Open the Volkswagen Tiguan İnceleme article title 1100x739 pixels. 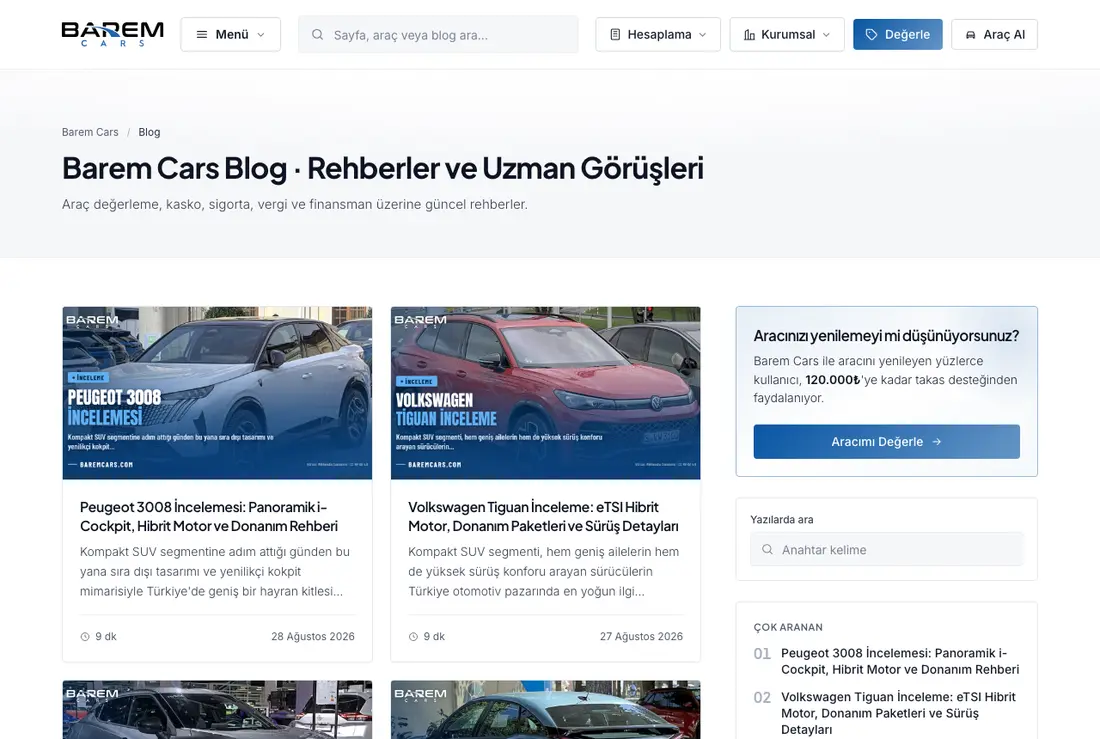pyautogui.click(x=543, y=517)
